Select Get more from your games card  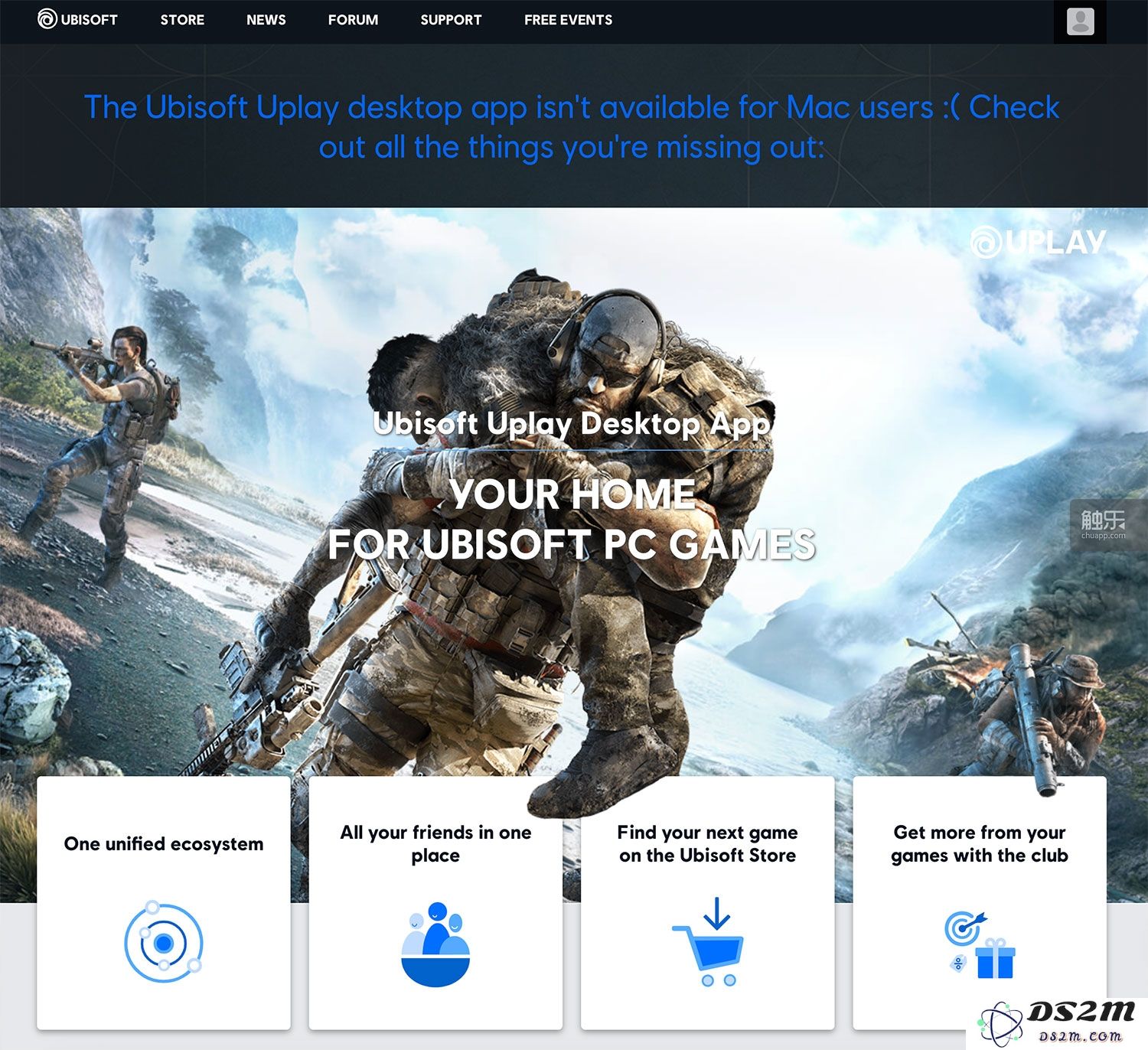pyautogui.click(x=980, y=903)
